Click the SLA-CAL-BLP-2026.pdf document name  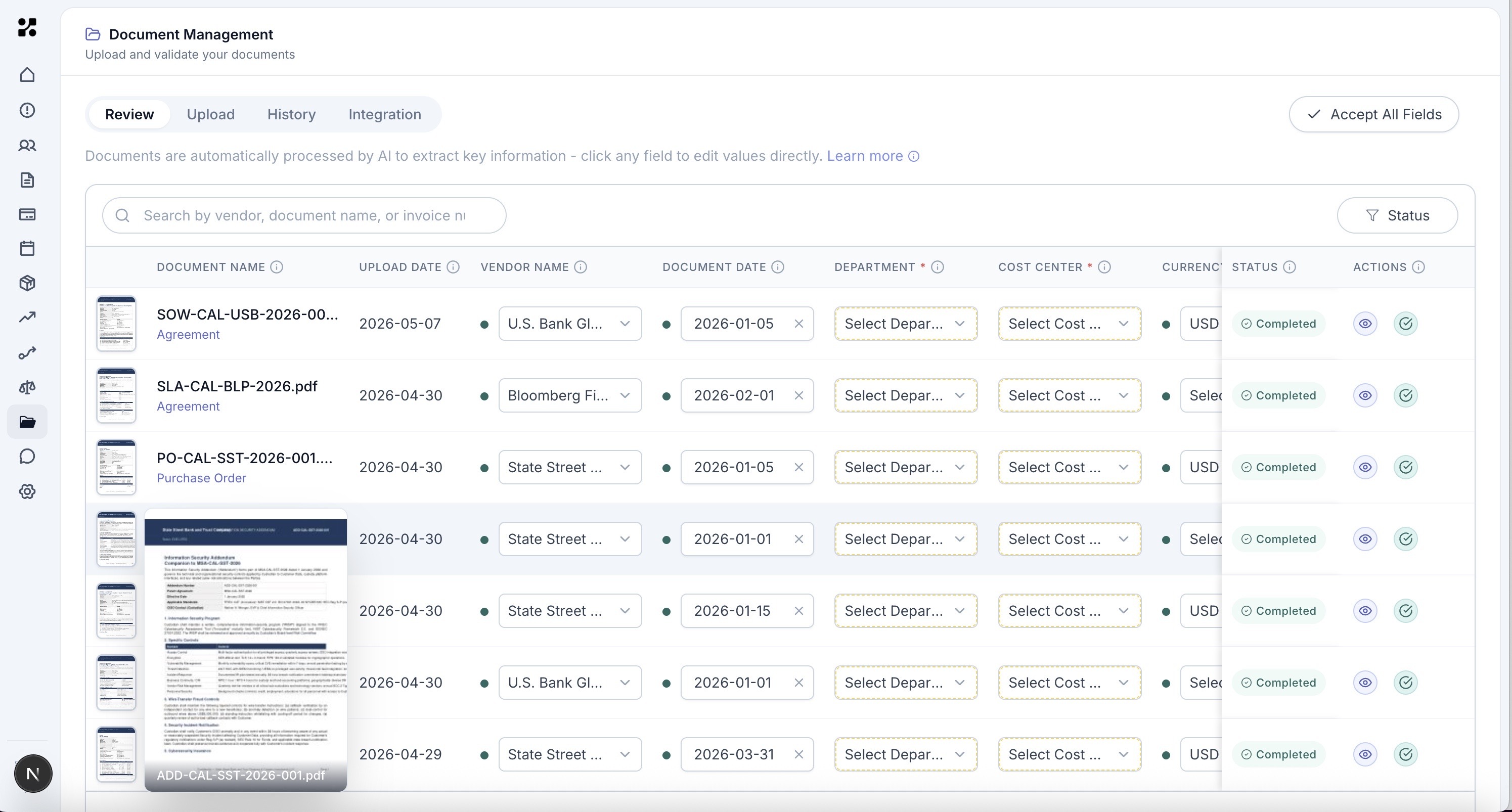[x=237, y=386]
